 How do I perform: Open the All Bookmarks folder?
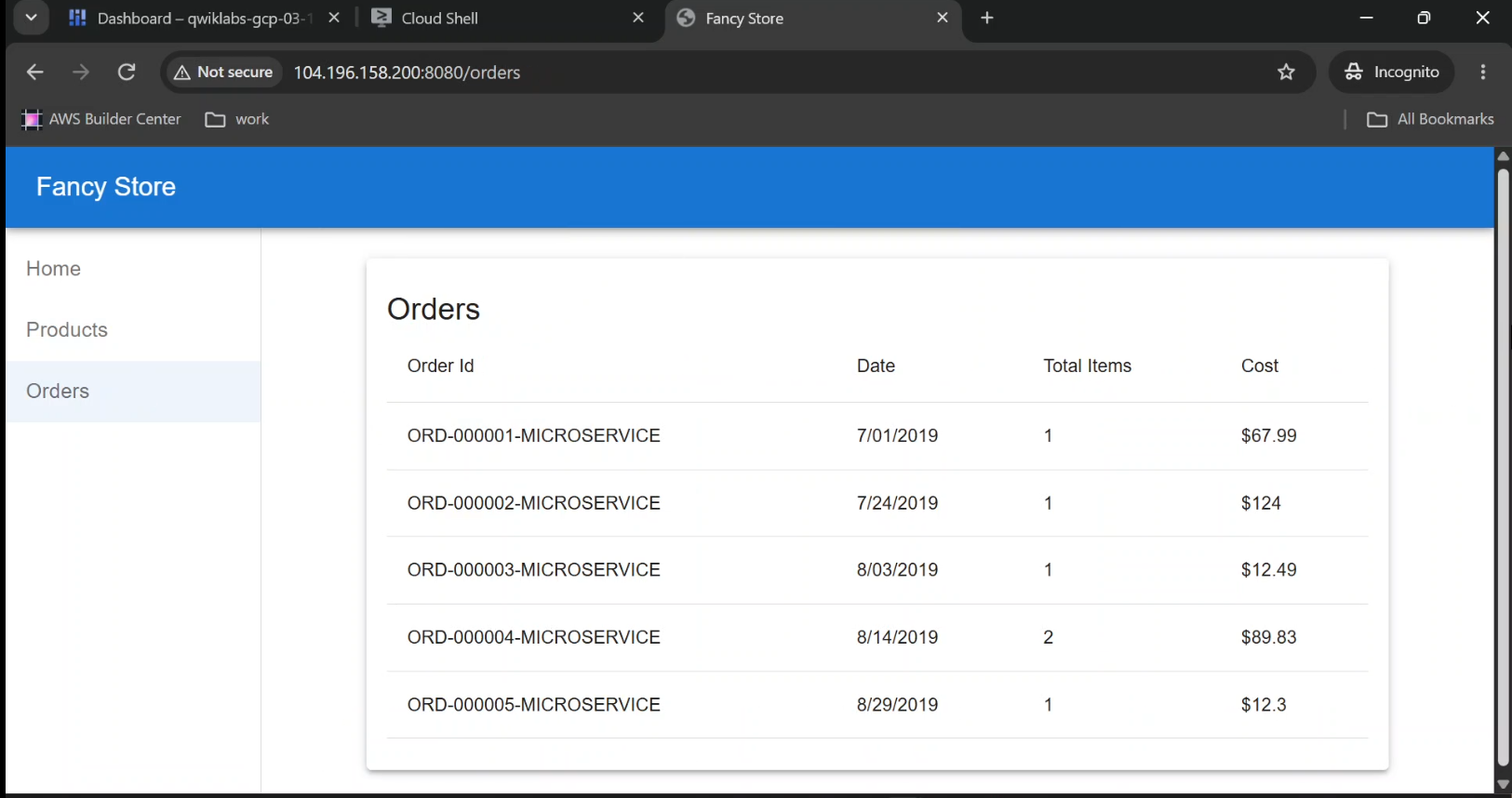tap(1430, 119)
